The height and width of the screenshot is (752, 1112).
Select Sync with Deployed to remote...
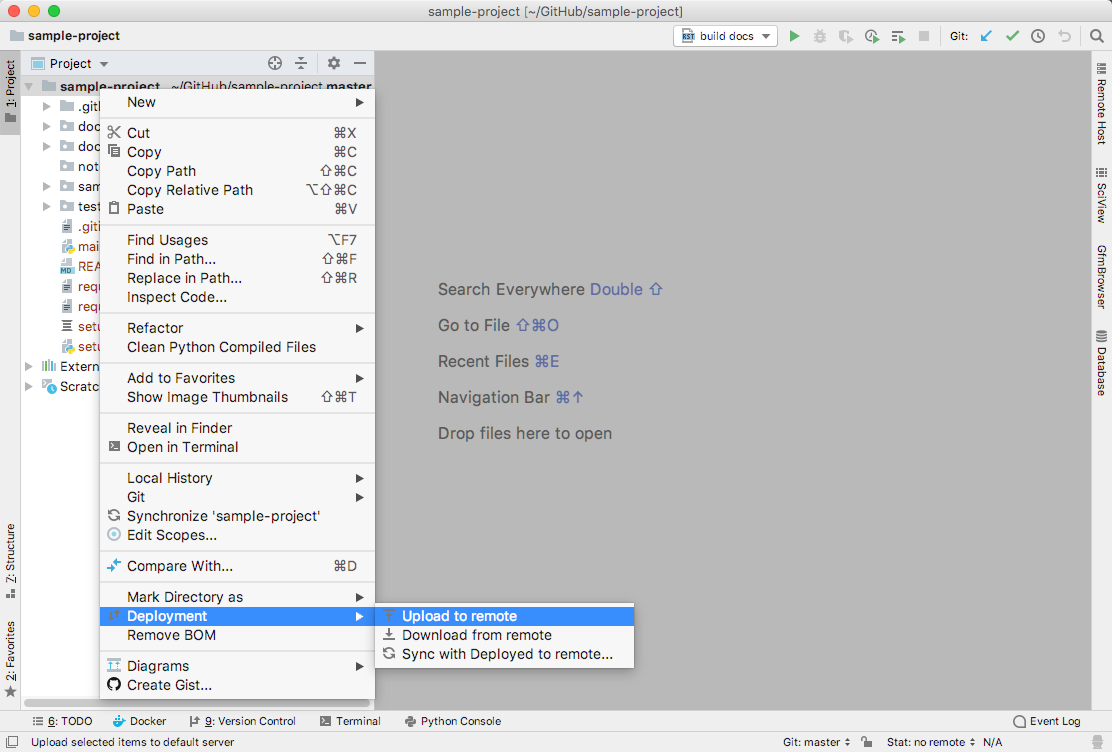tap(504, 654)
